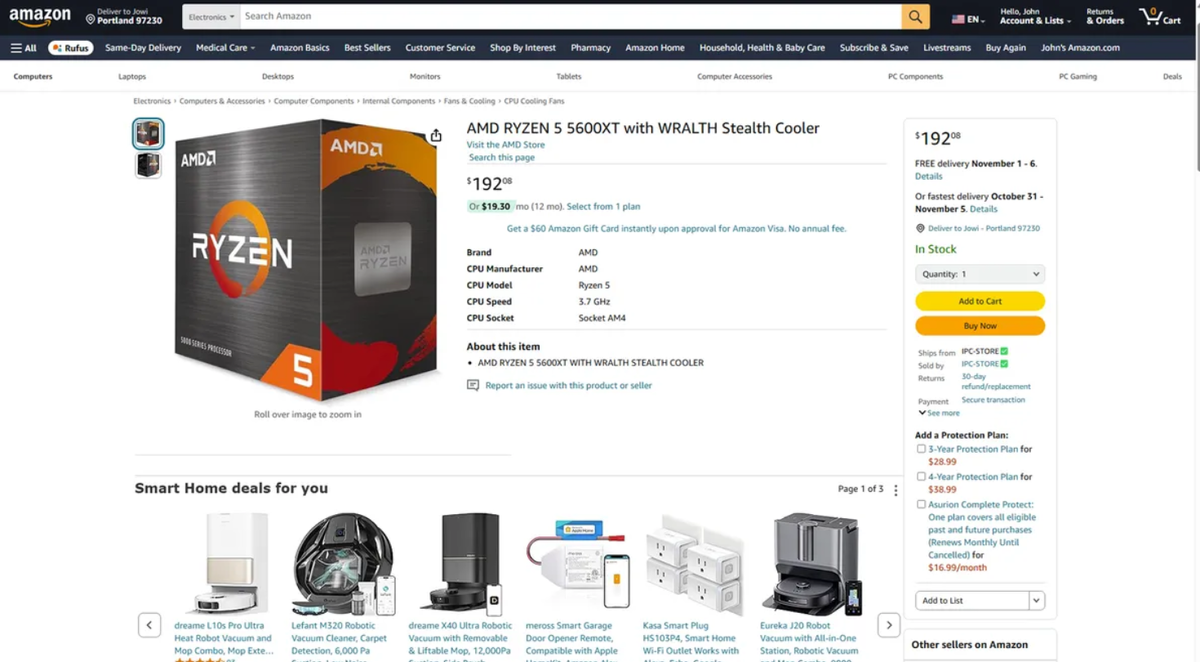
Task: Open the three-dot menu beside Page 1 of 3
Action: [896, 490]
